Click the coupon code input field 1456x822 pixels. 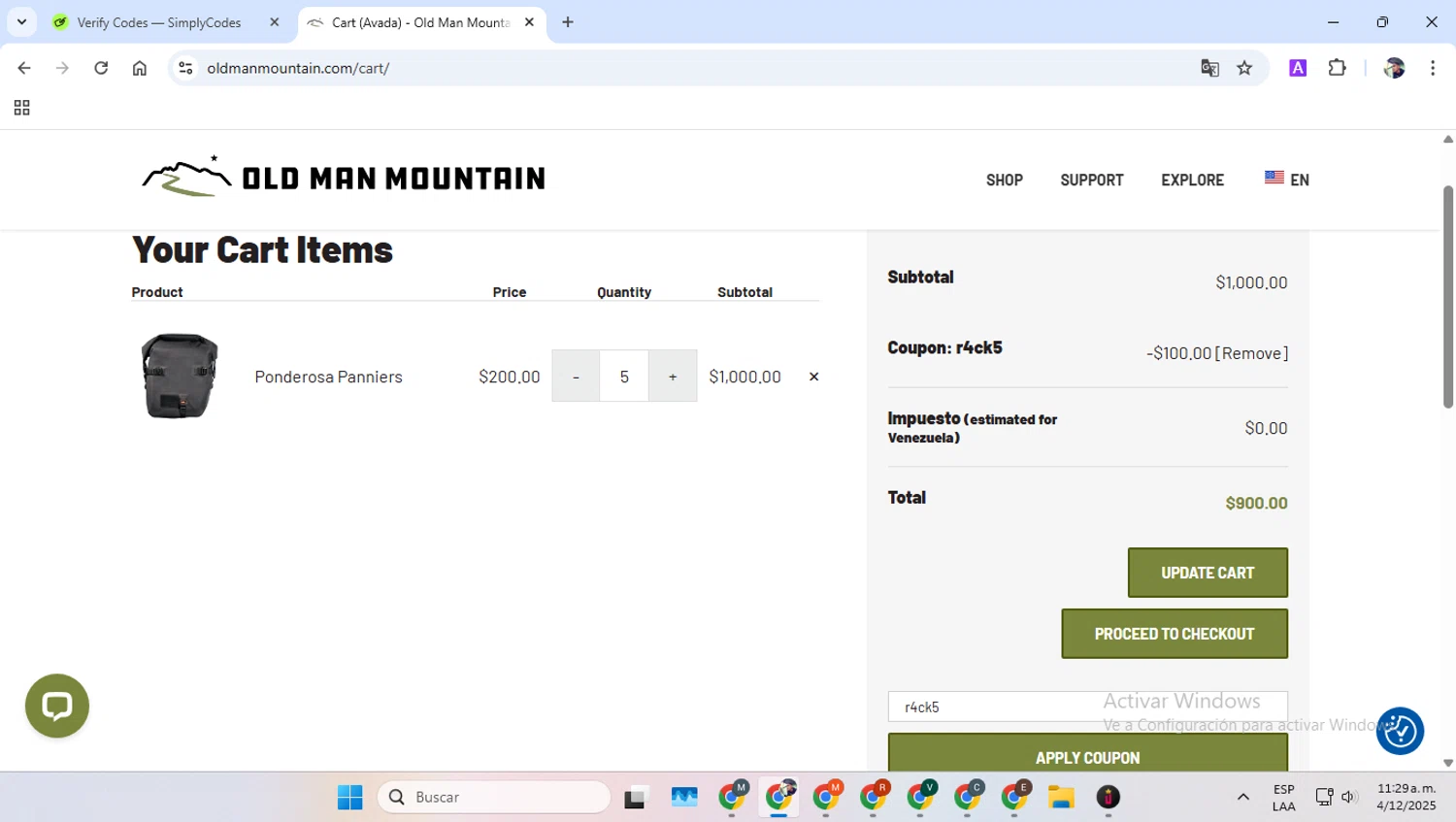(x=1087, y=707)
